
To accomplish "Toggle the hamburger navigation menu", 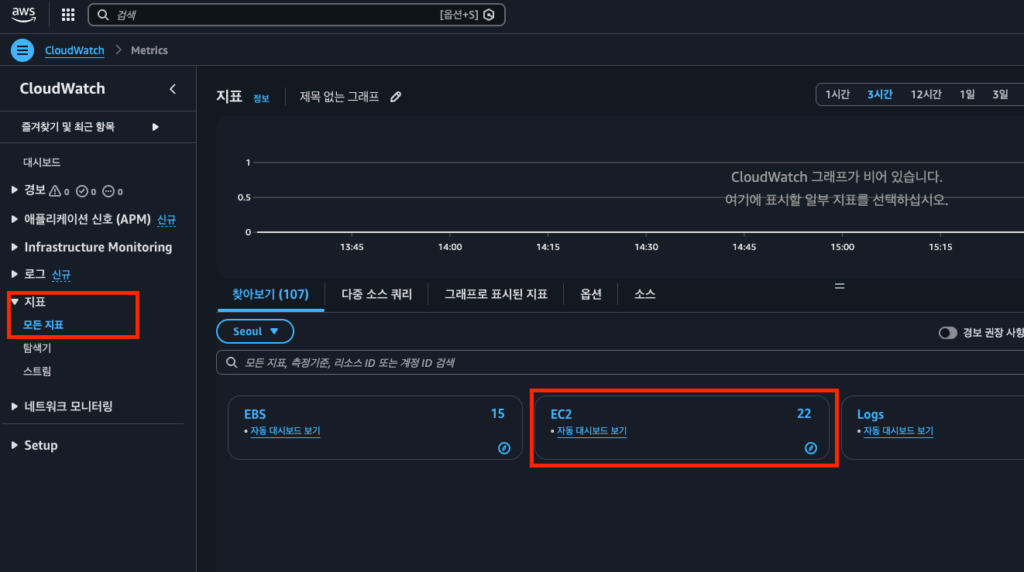I will coord(22,50).
